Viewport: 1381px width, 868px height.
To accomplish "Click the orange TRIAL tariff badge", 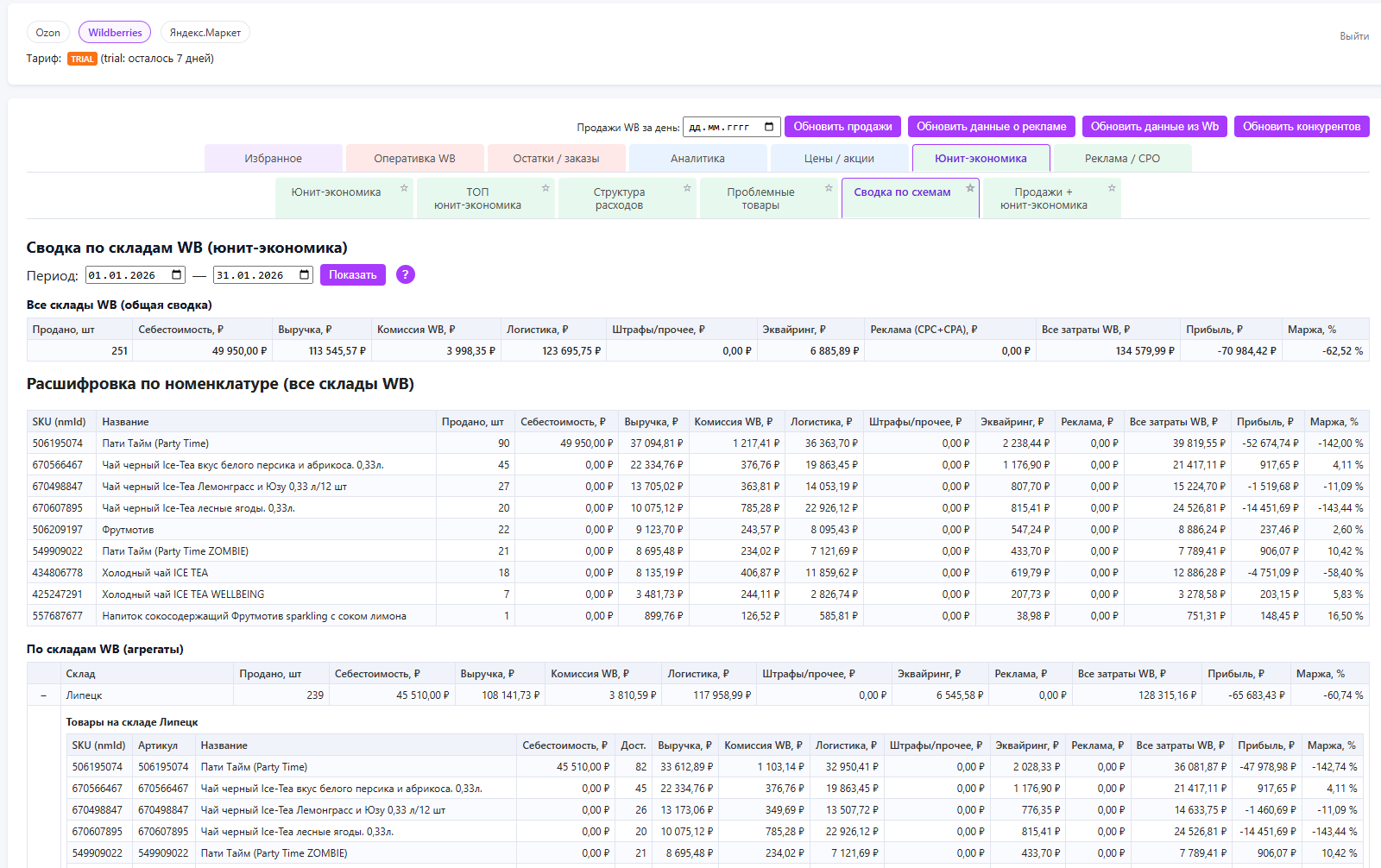I will 82,59.
